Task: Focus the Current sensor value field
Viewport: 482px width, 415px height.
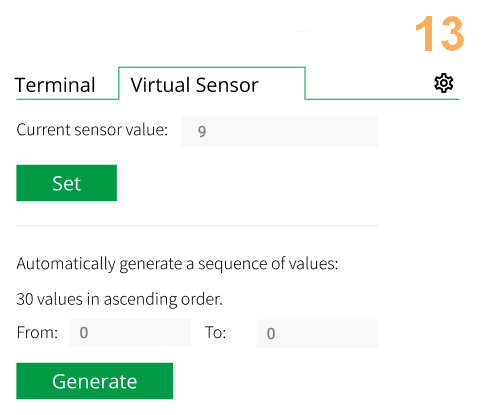Action: point(279,131)
